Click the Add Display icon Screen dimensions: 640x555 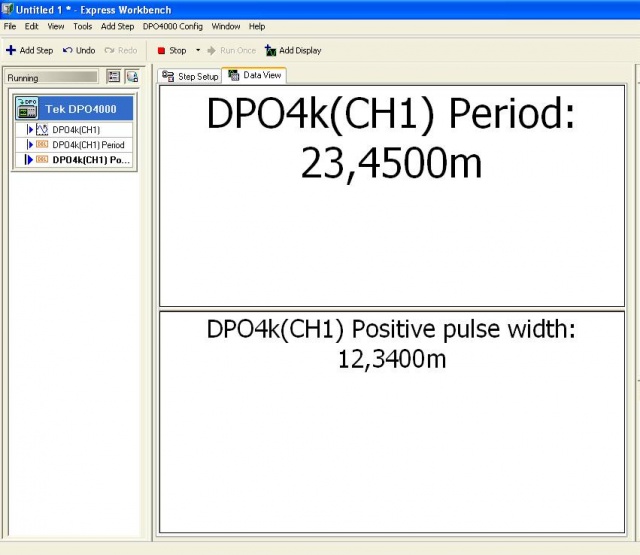click(270, 51)
